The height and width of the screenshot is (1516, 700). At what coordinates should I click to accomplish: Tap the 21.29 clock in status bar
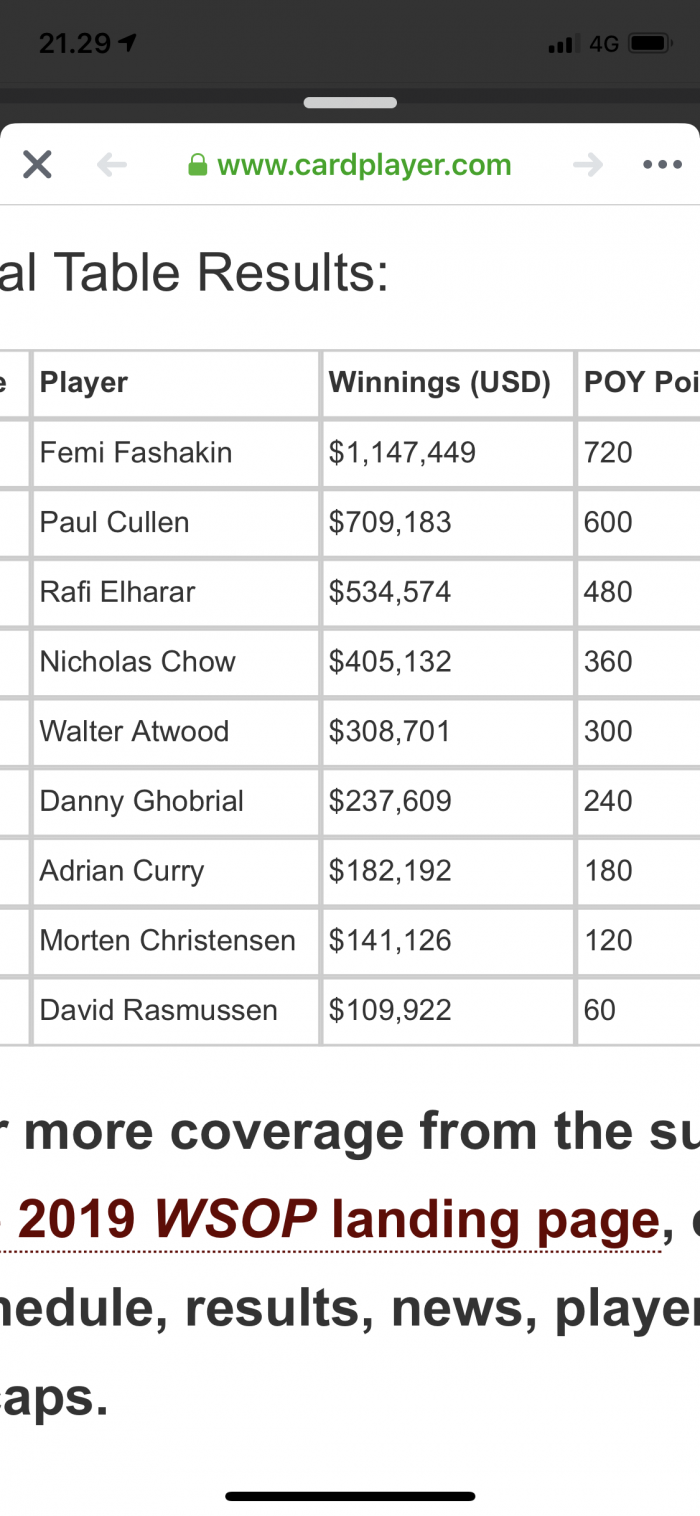(x=76, y=43)
